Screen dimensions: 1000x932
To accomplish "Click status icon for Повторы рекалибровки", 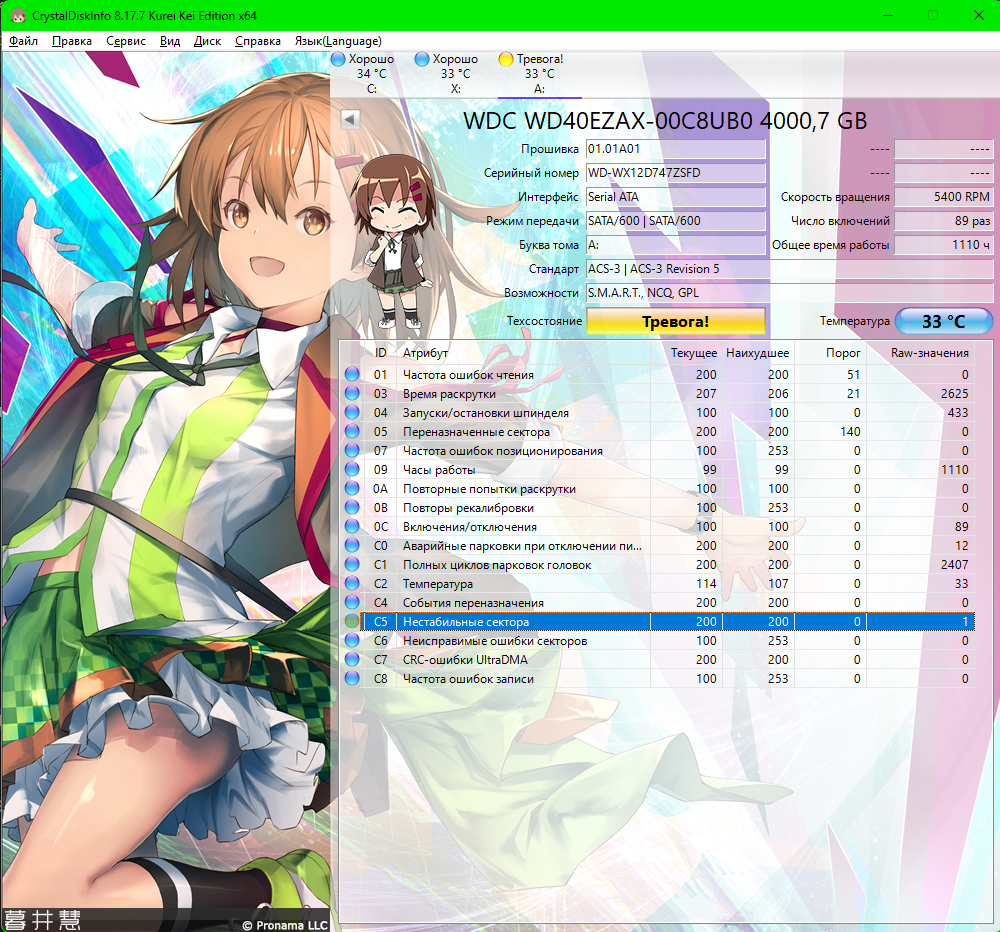I will (352, 508).
